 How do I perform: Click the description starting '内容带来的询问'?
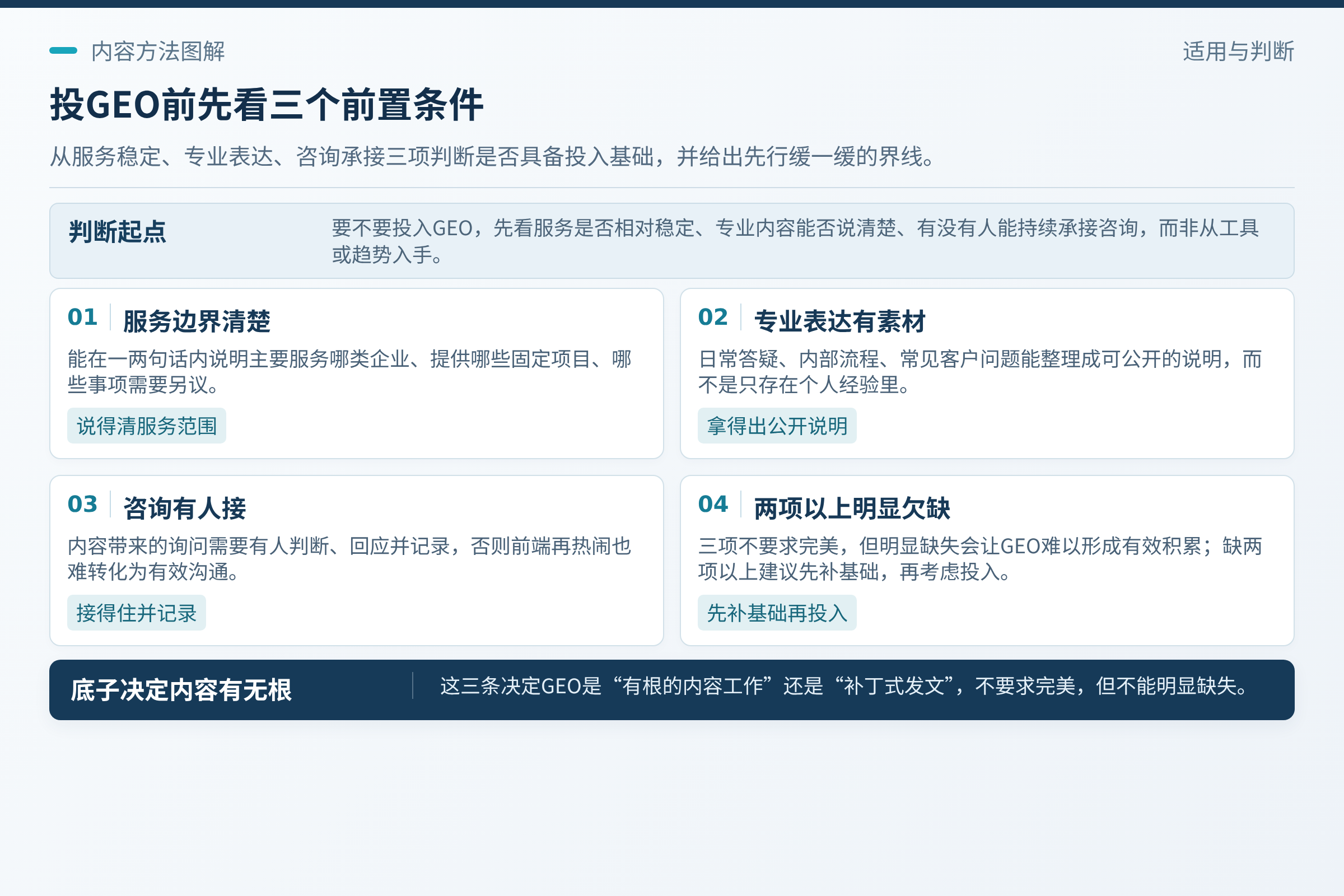click(349, 559)
